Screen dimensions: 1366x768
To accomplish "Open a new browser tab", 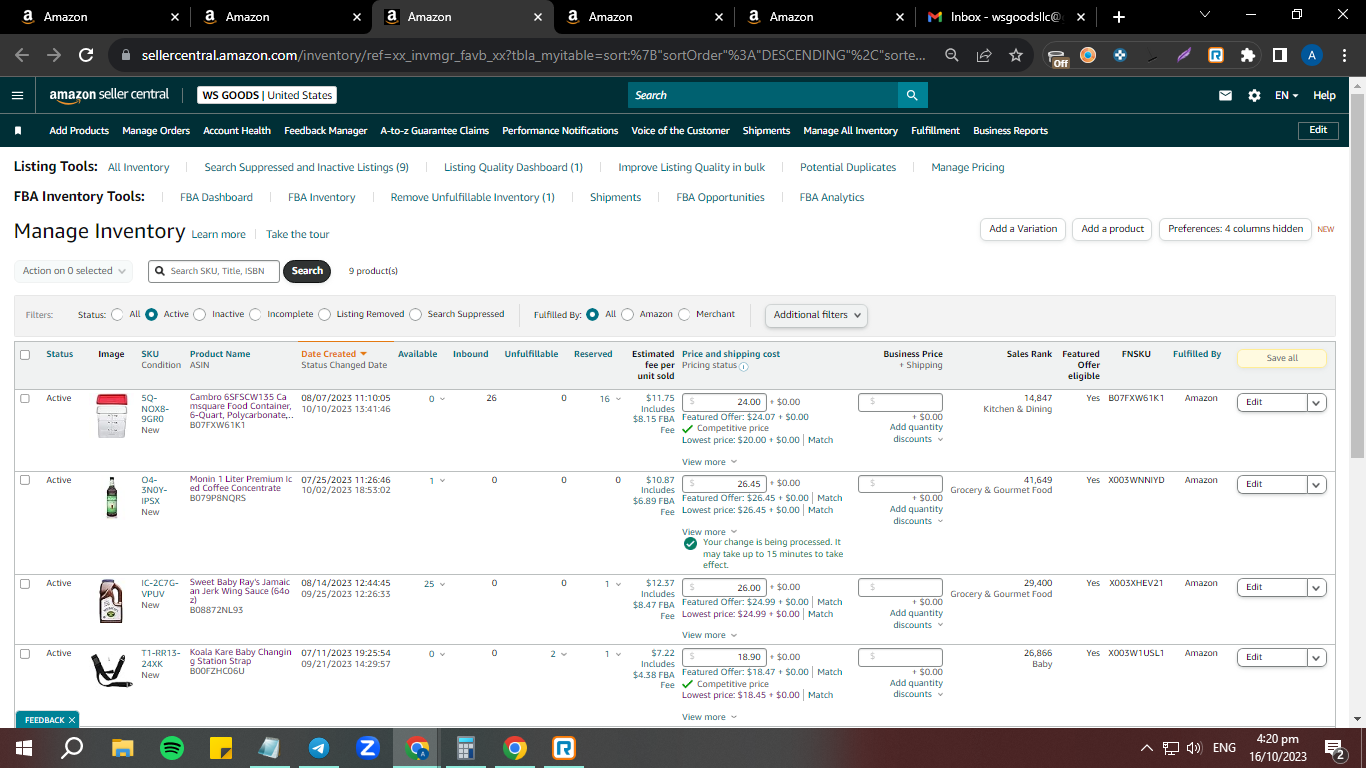I will (1118, 17).
